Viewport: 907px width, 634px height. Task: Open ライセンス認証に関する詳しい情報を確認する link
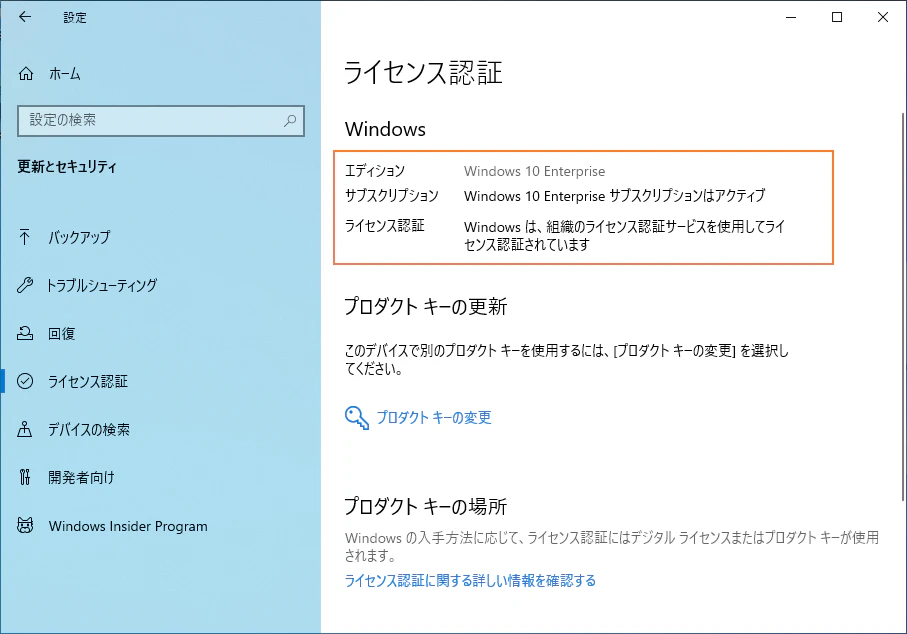point(470,580)
